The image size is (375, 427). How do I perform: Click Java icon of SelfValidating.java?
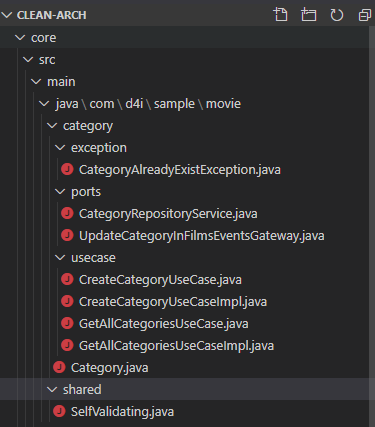coord(59,411)
